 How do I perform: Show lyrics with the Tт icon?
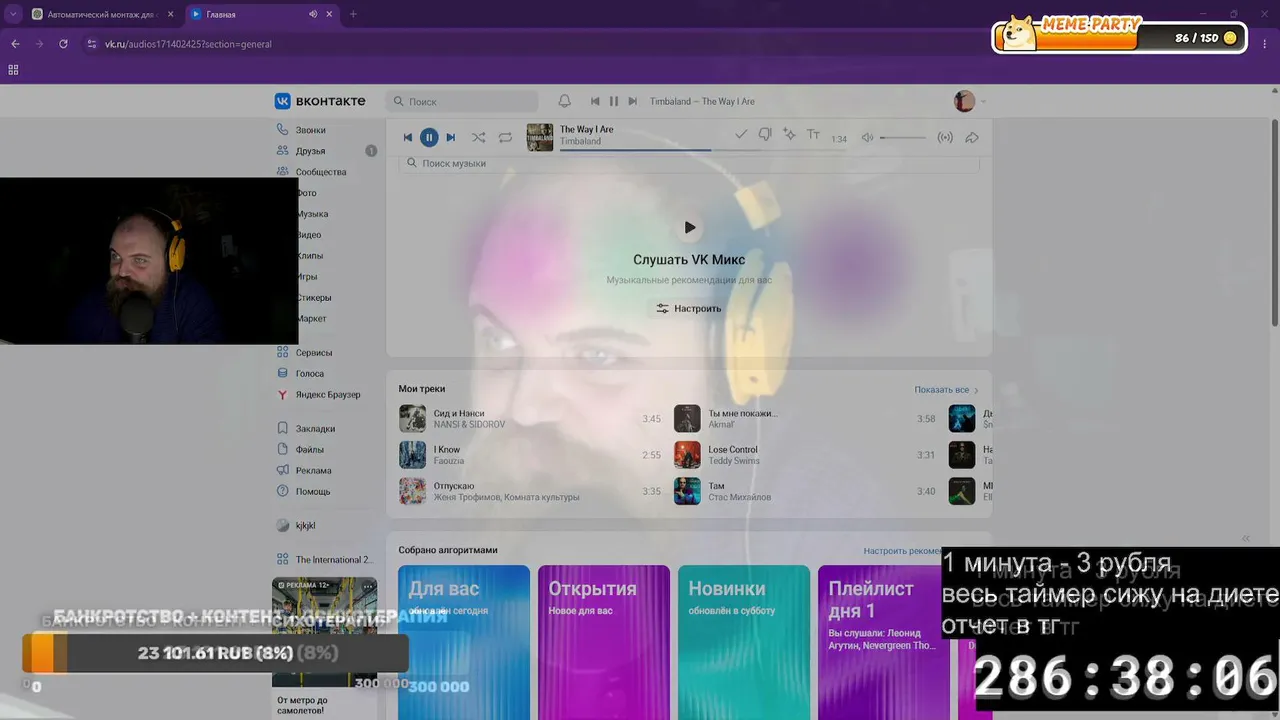pos(813,135)
